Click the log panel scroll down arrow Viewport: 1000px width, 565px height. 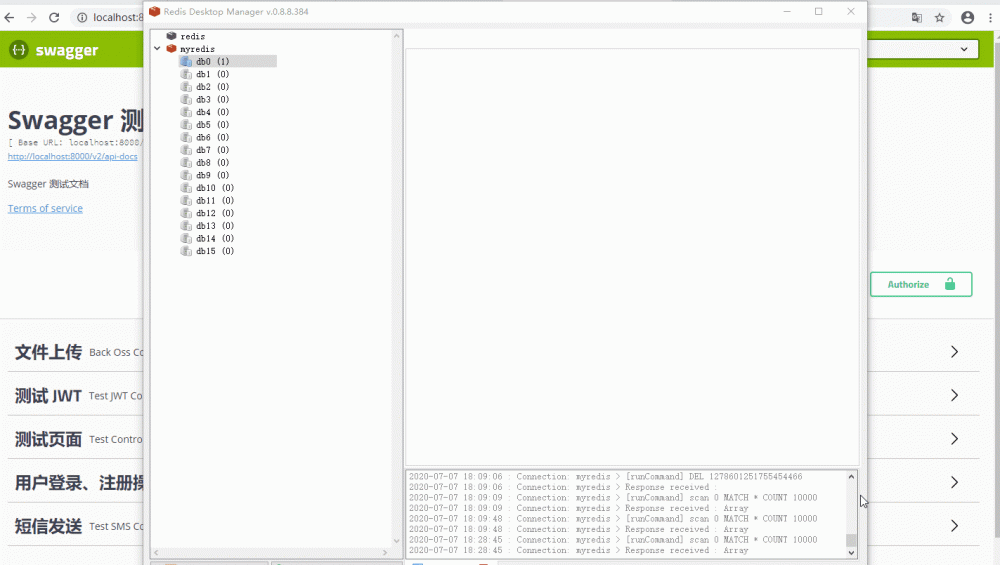[851, 553]
